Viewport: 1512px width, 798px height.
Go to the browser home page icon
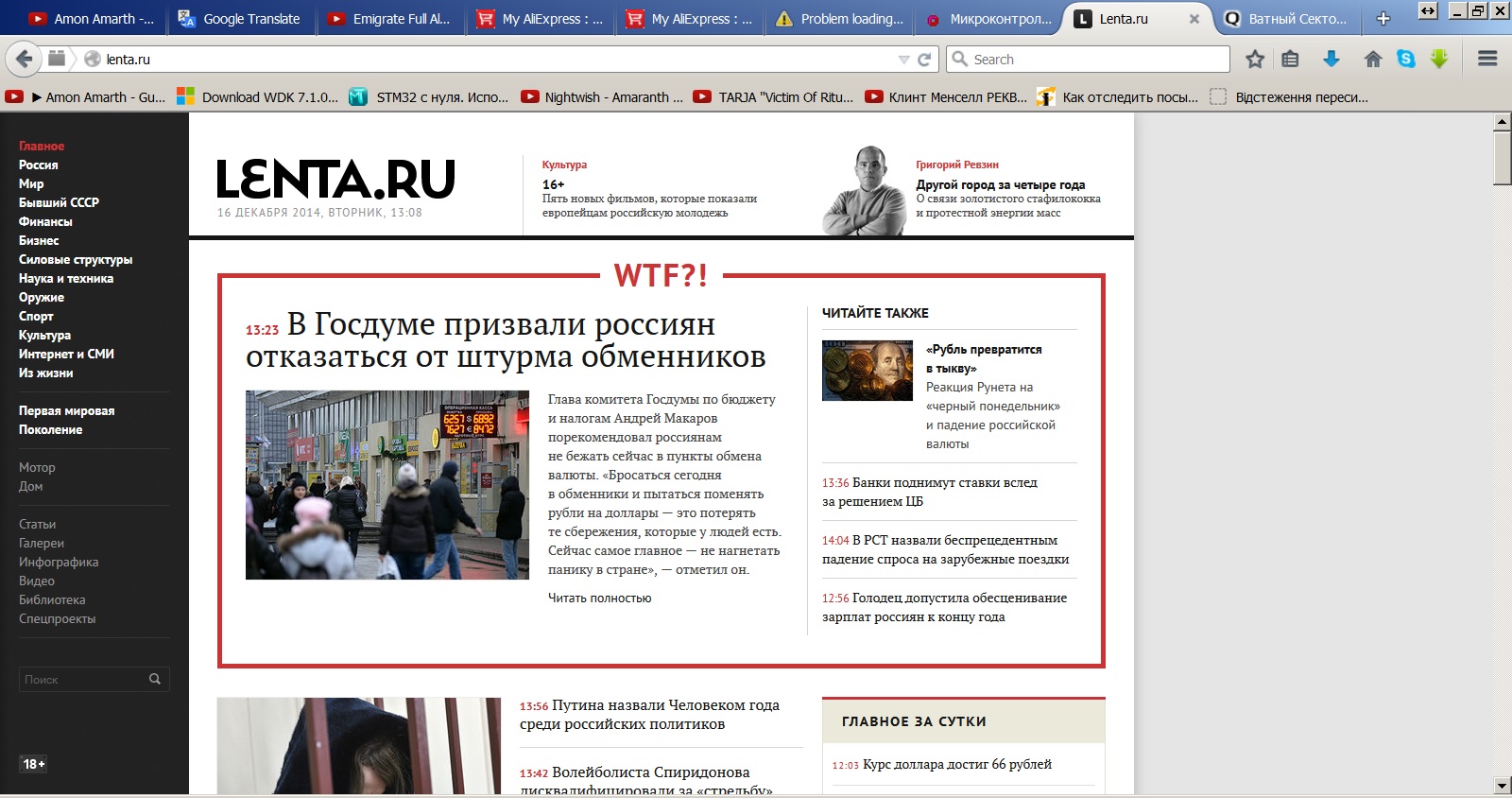point(1373,60)
